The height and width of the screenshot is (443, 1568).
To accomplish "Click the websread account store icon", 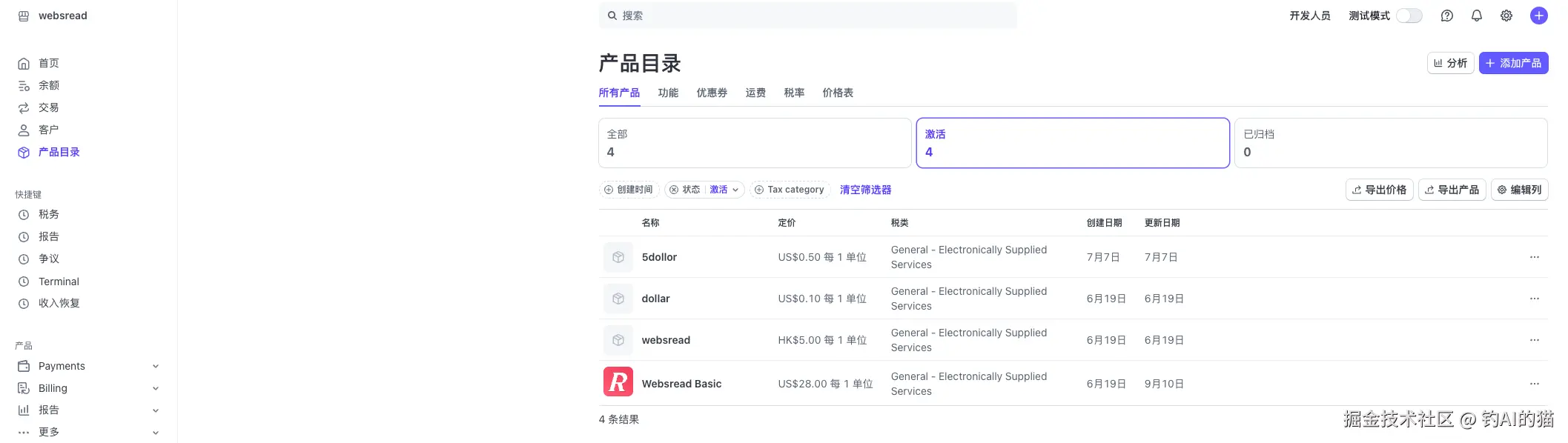I will [24, 16].
